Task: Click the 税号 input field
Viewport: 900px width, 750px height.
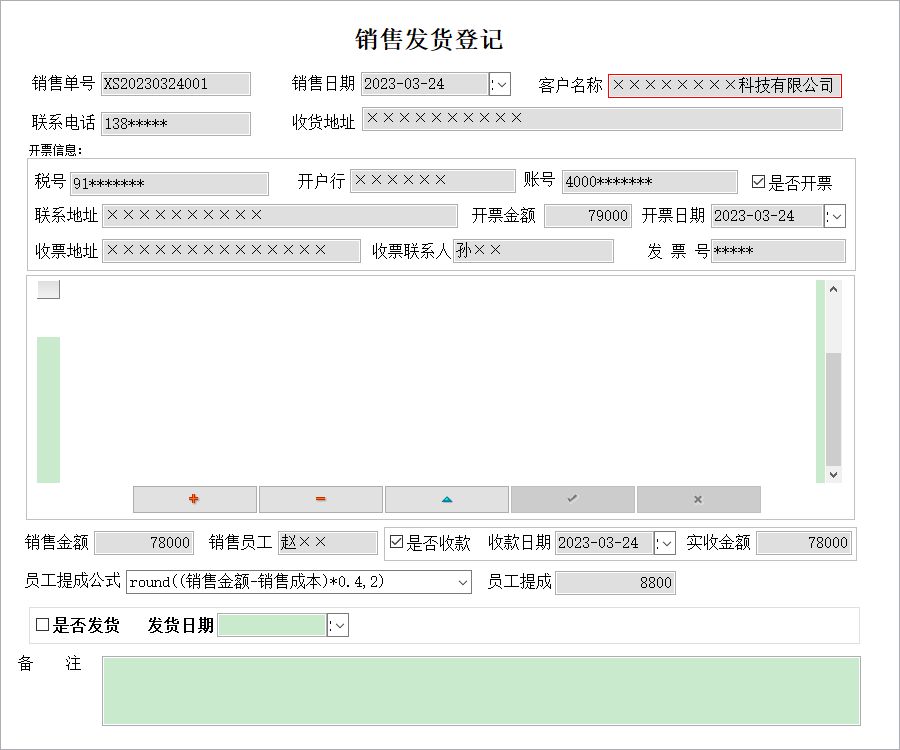Action: tap(169, 183)
